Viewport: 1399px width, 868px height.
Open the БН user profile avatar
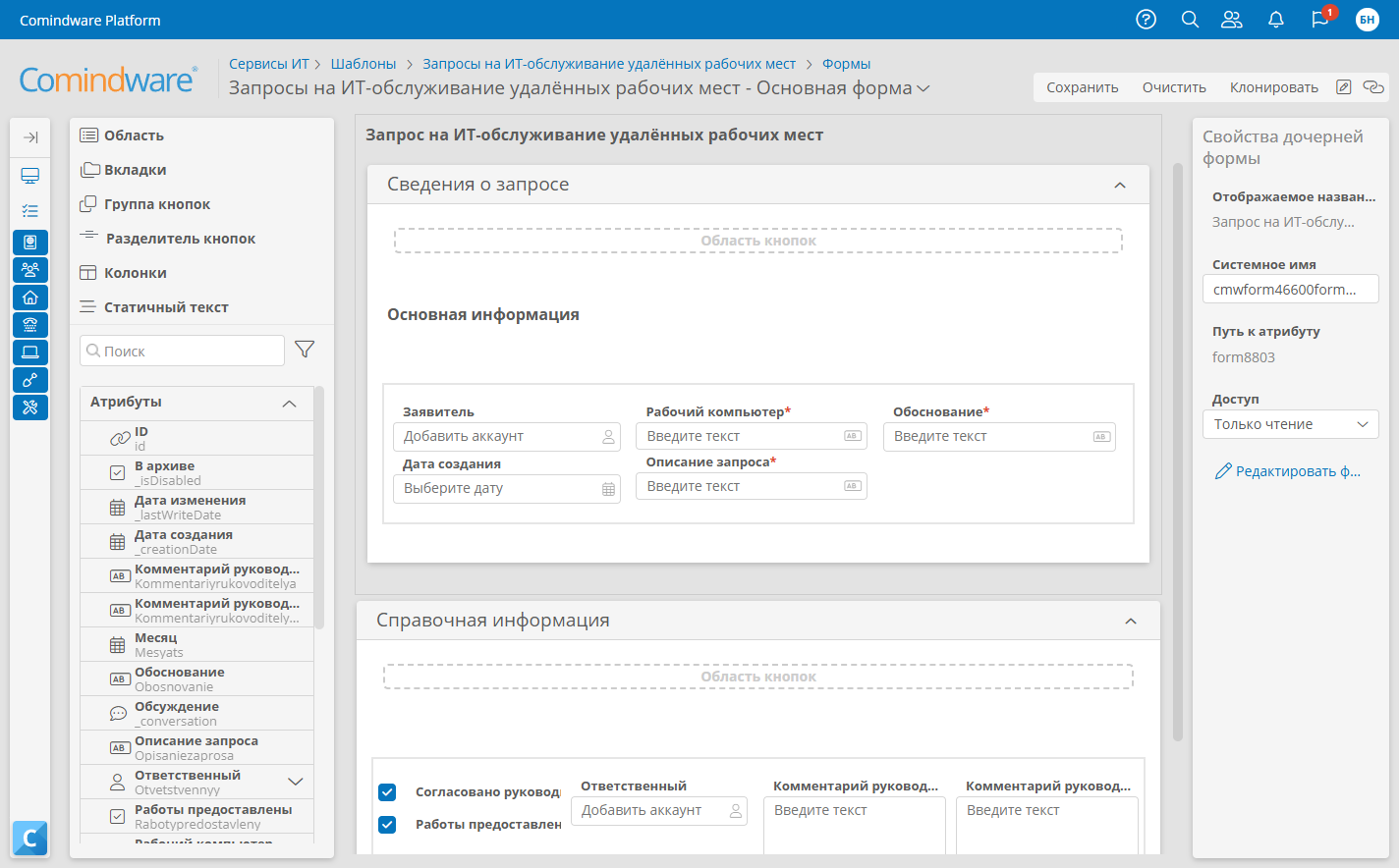click(x=1367, y=20)
